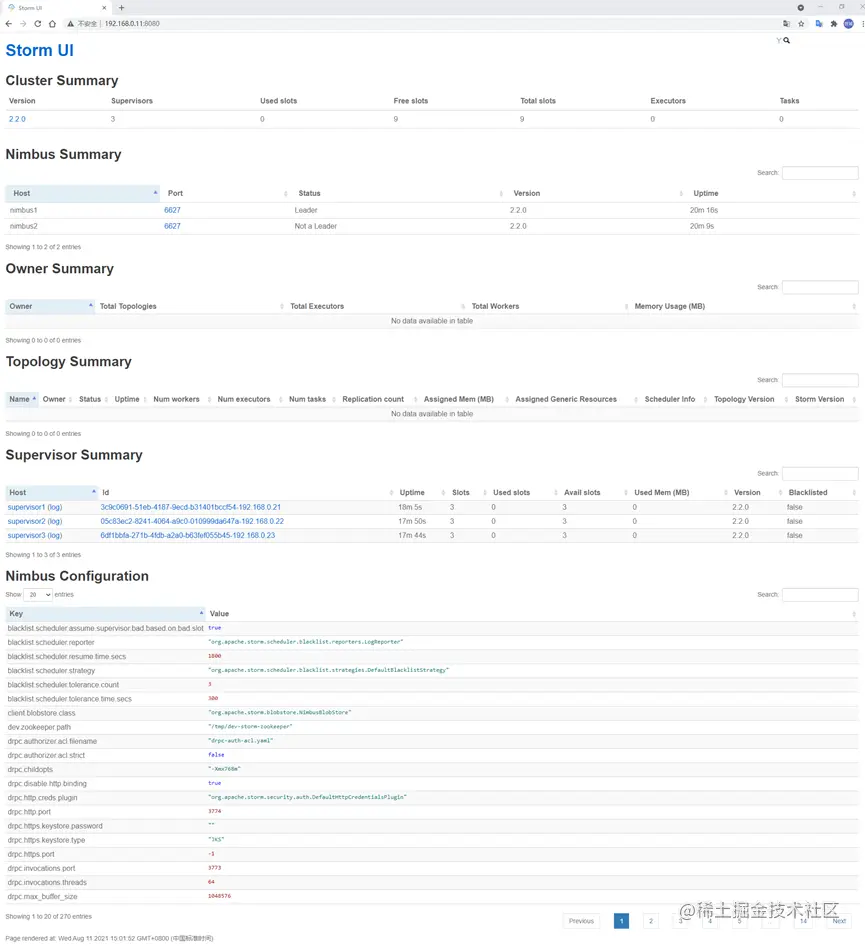Focus the Nimbus Summary search box

tap(820, 173)
